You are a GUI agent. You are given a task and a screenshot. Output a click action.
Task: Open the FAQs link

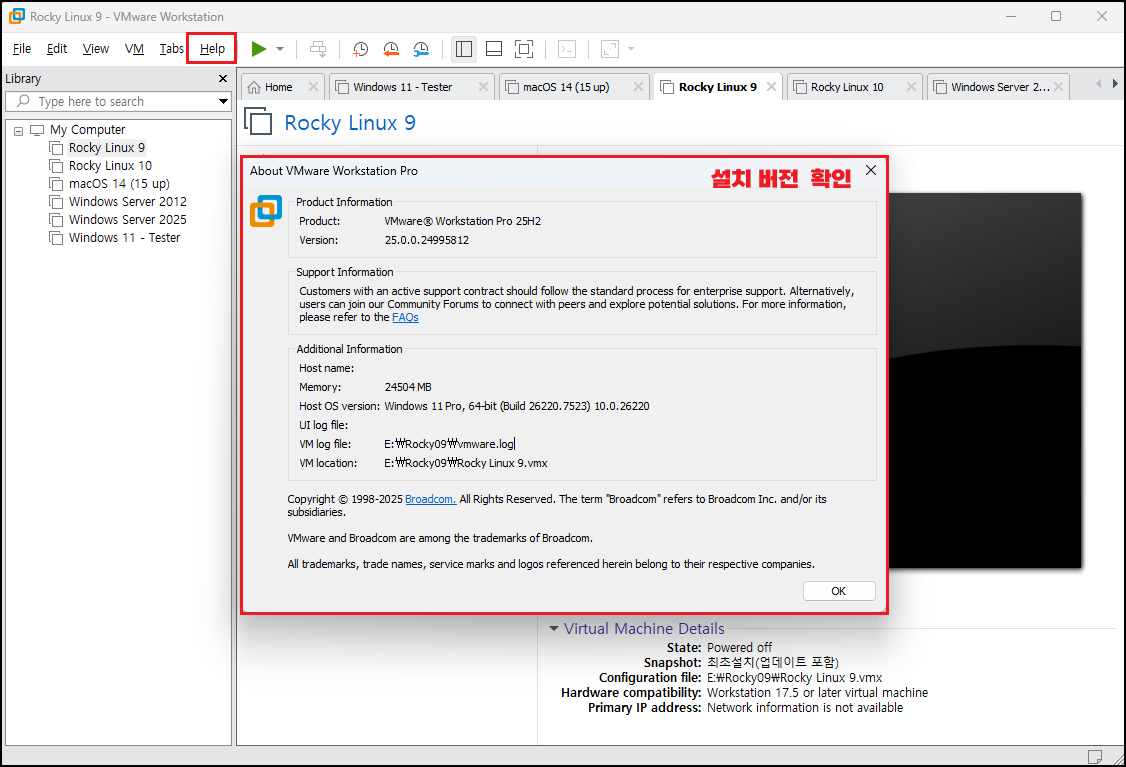pos(405,317)
